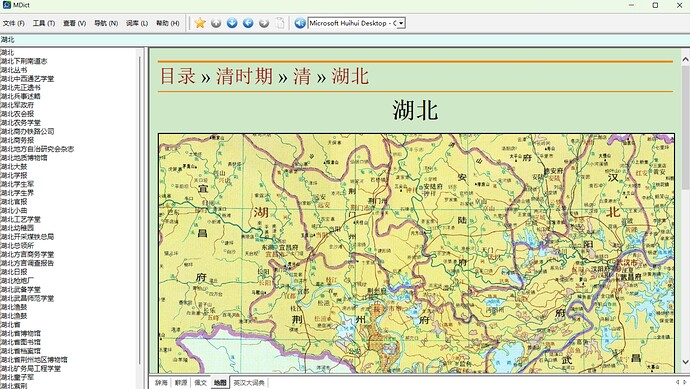This screenshot has width=690, height=389.
Task: Click the yellow star favorites icon
Action: click(200, 23)
